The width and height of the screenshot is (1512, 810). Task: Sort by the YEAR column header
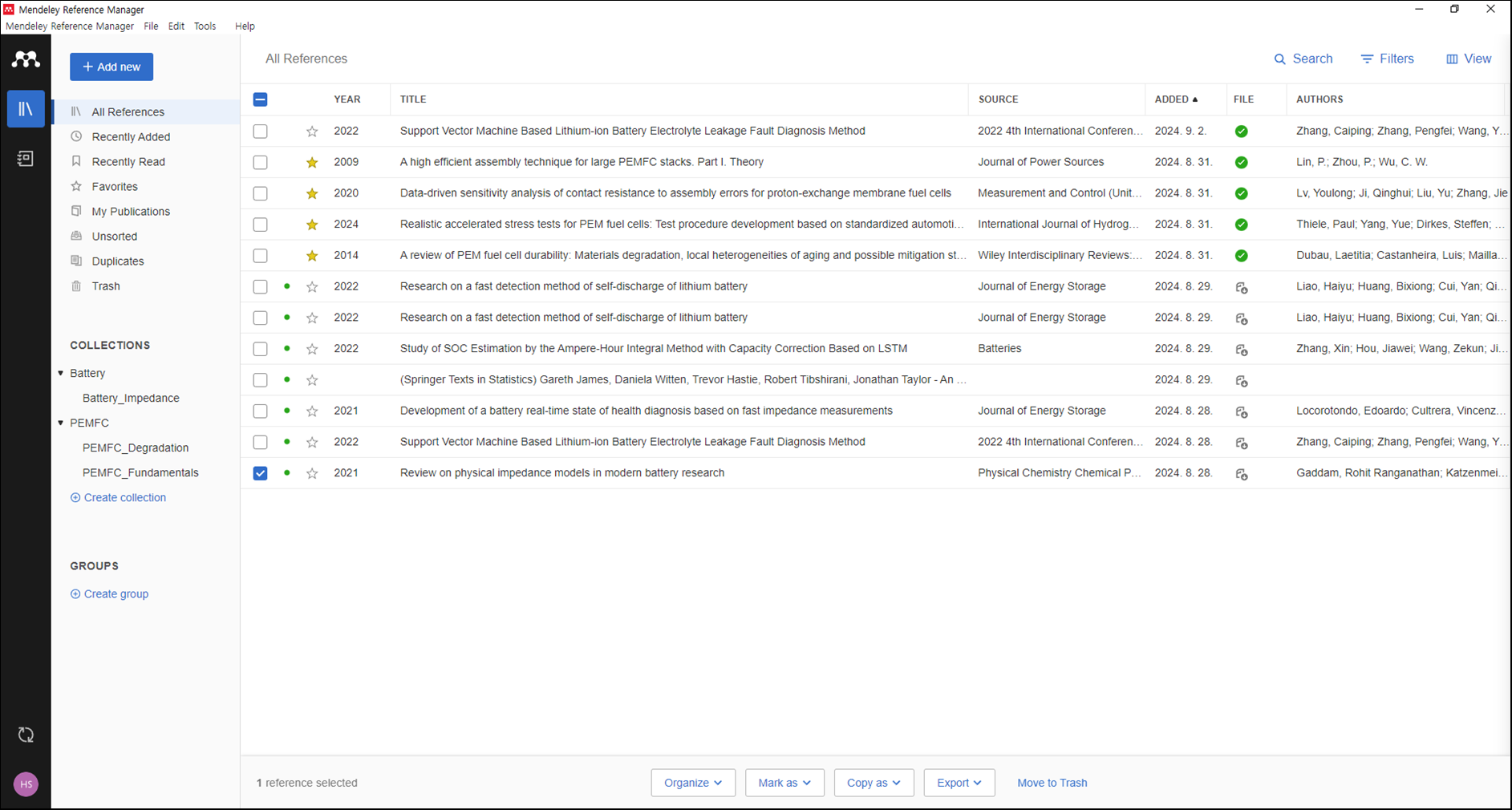347,99
